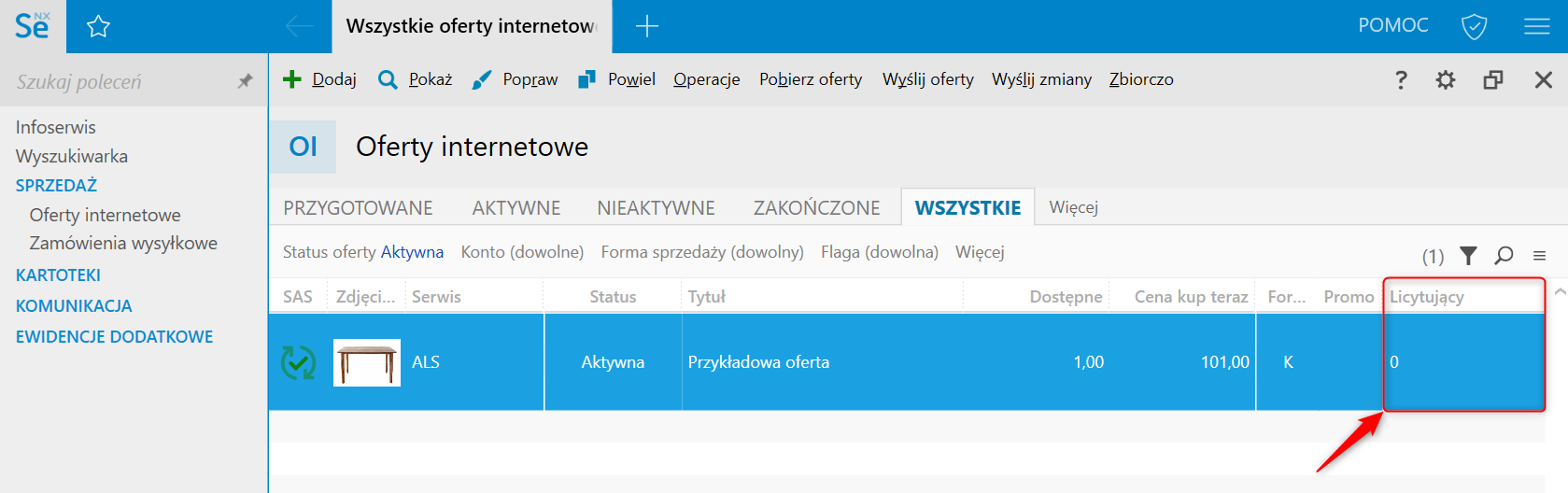
Task: Open the Operacje menu
Action: tap(707, 79)
